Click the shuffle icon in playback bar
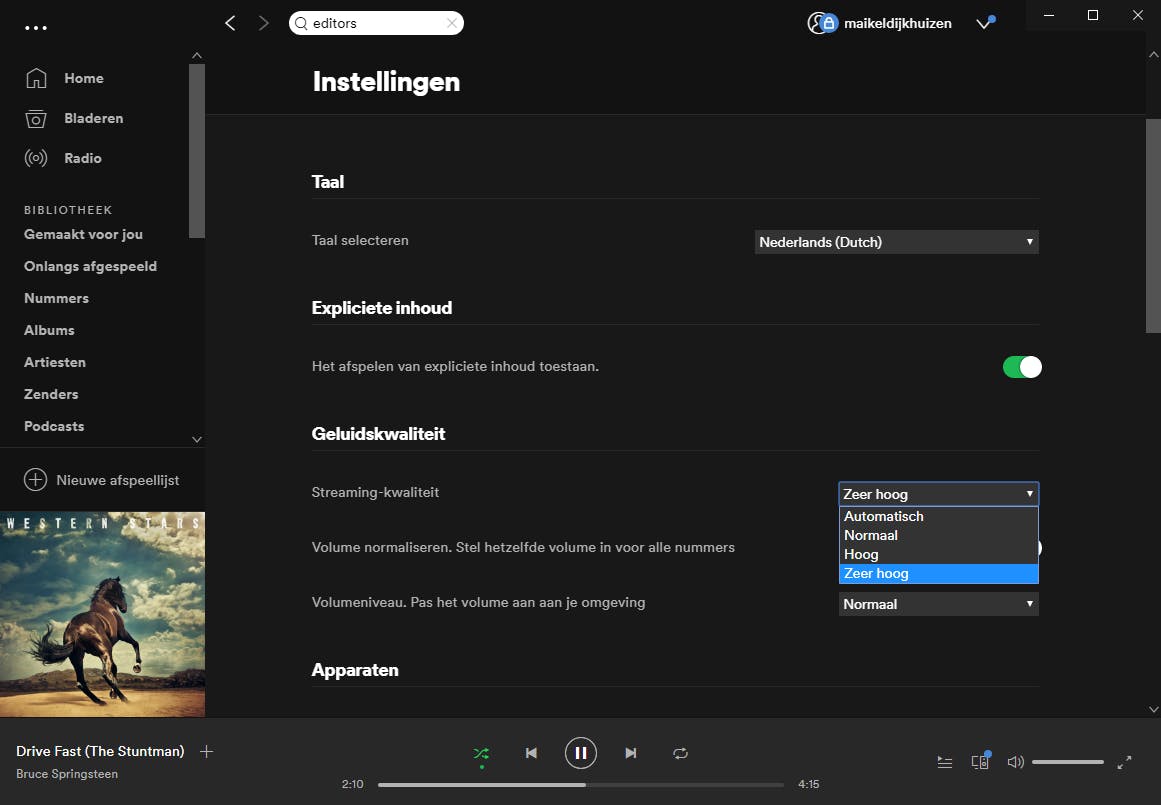This screenshot has width=1161, height=805. coord(481,753)
